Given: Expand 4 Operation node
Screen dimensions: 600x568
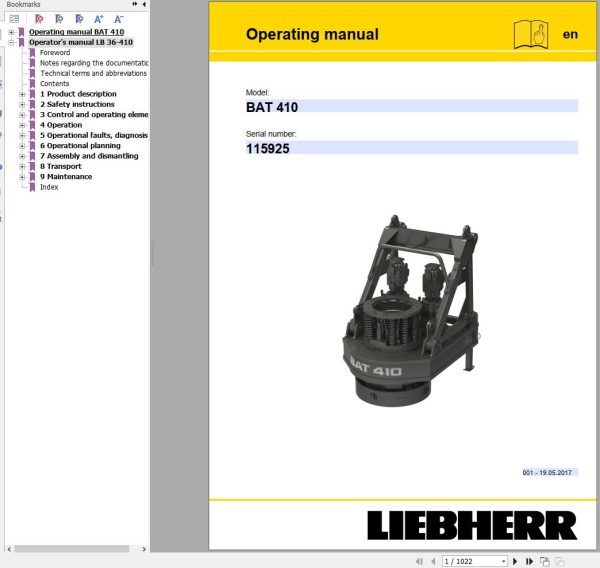Looking at the screenshot, I should point(22,125).
